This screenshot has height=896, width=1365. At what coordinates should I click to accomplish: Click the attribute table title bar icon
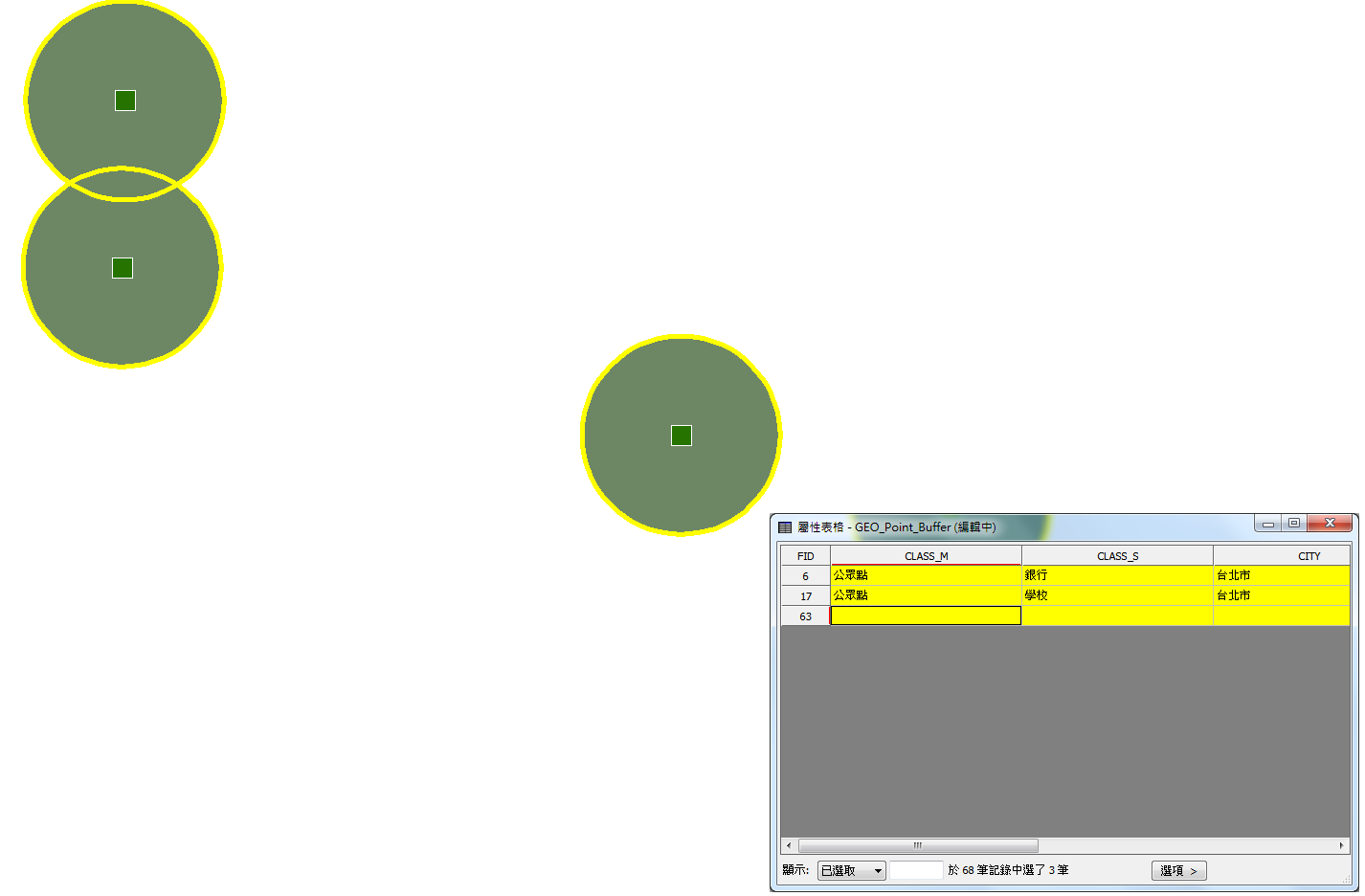785,527
